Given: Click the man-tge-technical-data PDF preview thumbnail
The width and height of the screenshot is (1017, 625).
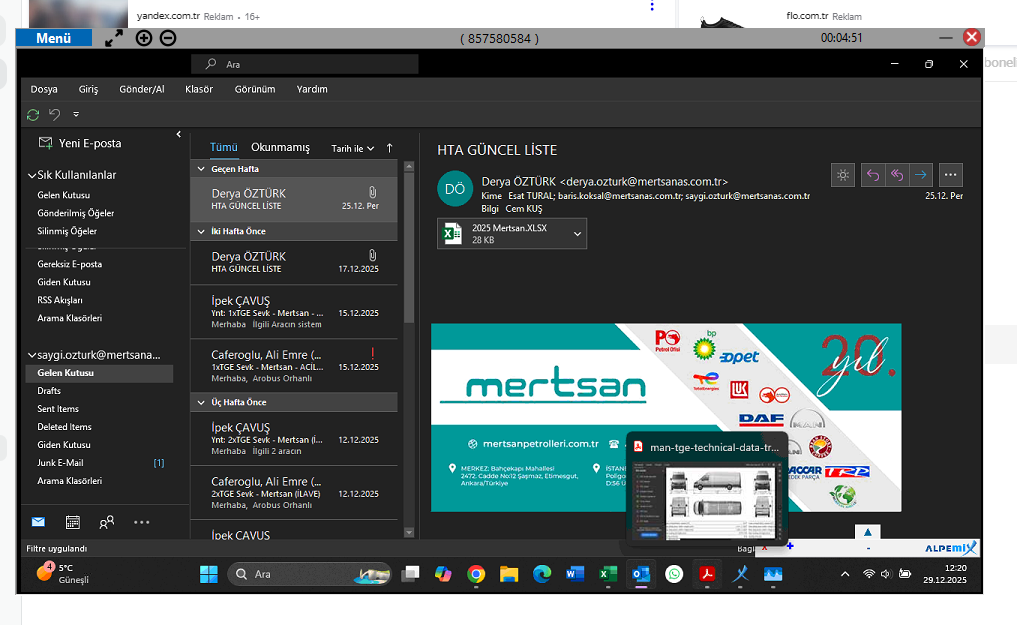Looking at the screenshot, I should pyautogui.click(x=707, y=500).
